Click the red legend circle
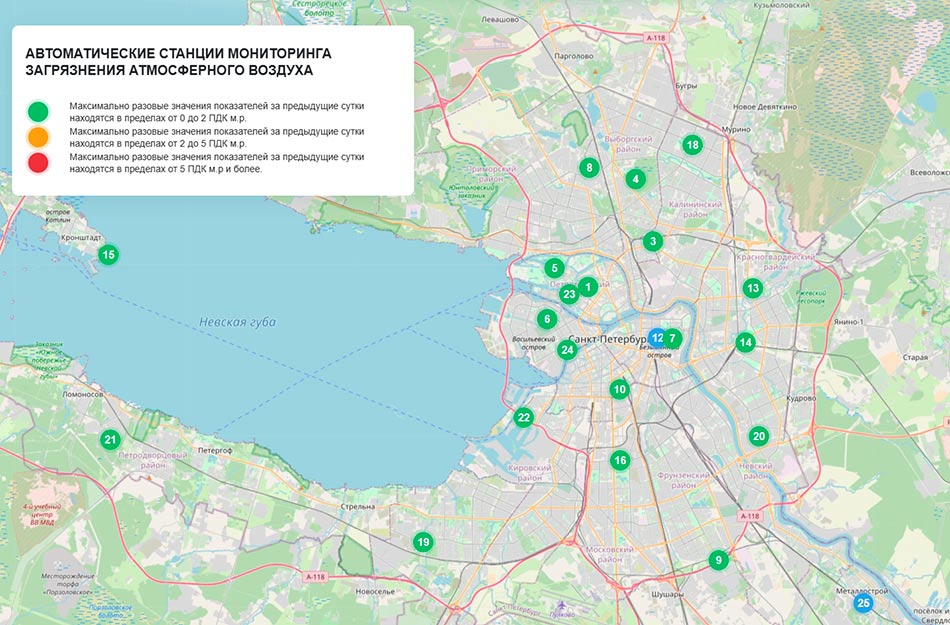Image resolution: width=950 pixels, height=625 pixels. 38,163
